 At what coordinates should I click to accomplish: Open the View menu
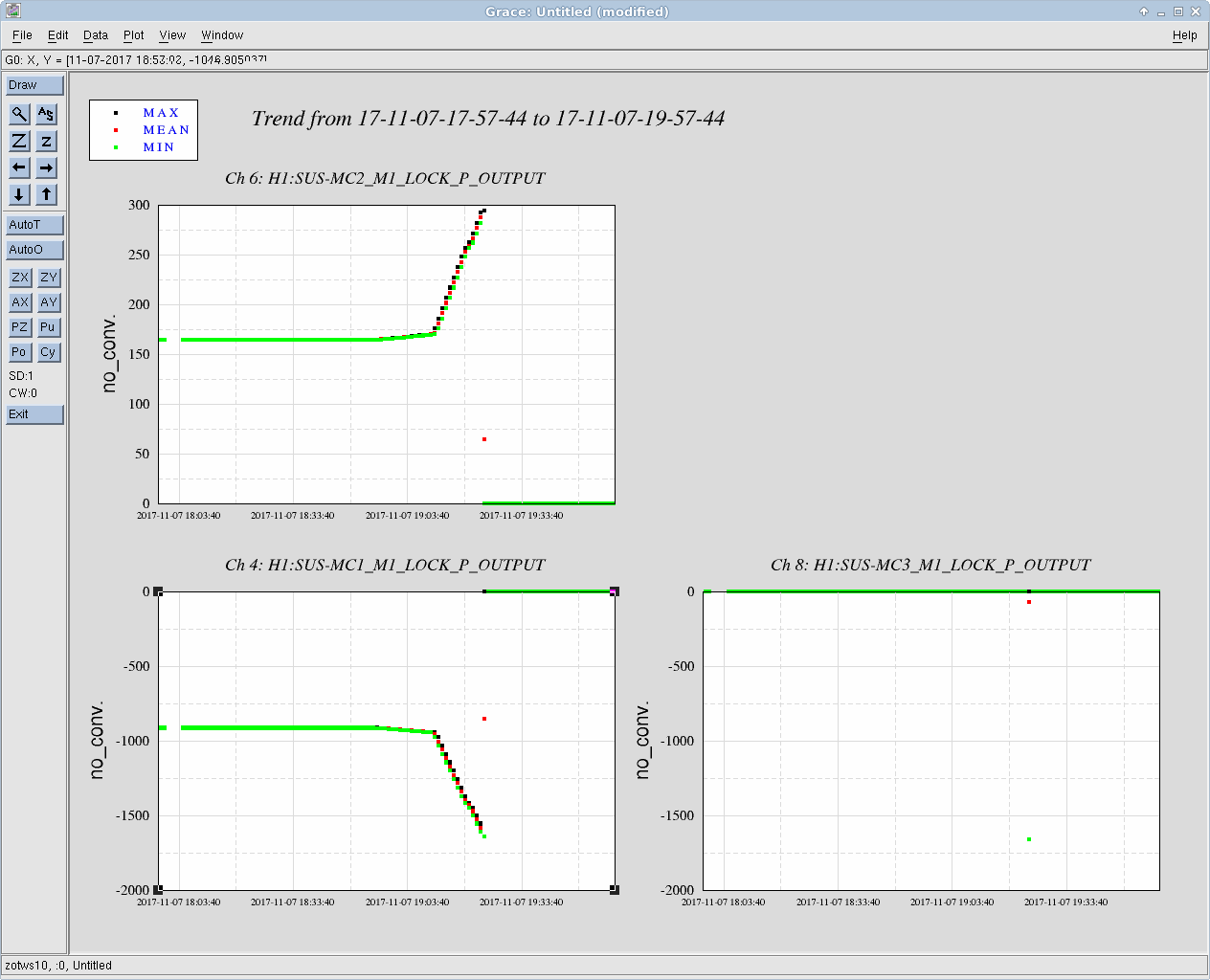tap(172, 35)
